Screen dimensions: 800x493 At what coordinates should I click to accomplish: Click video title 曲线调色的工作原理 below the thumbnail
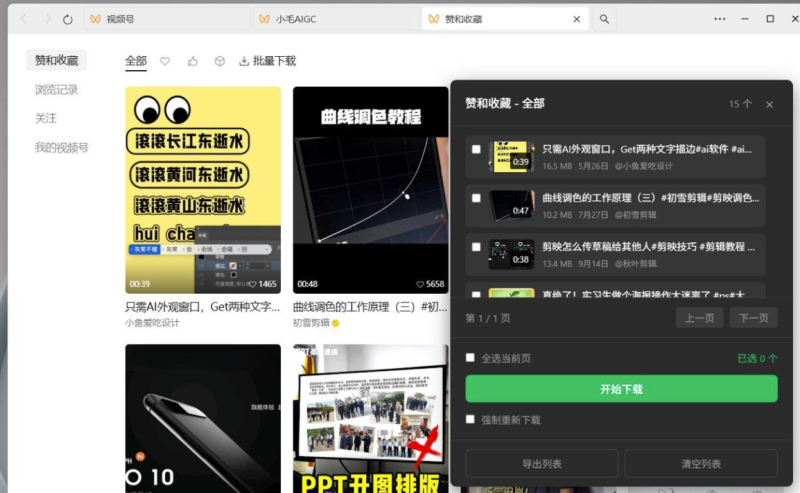370,307
